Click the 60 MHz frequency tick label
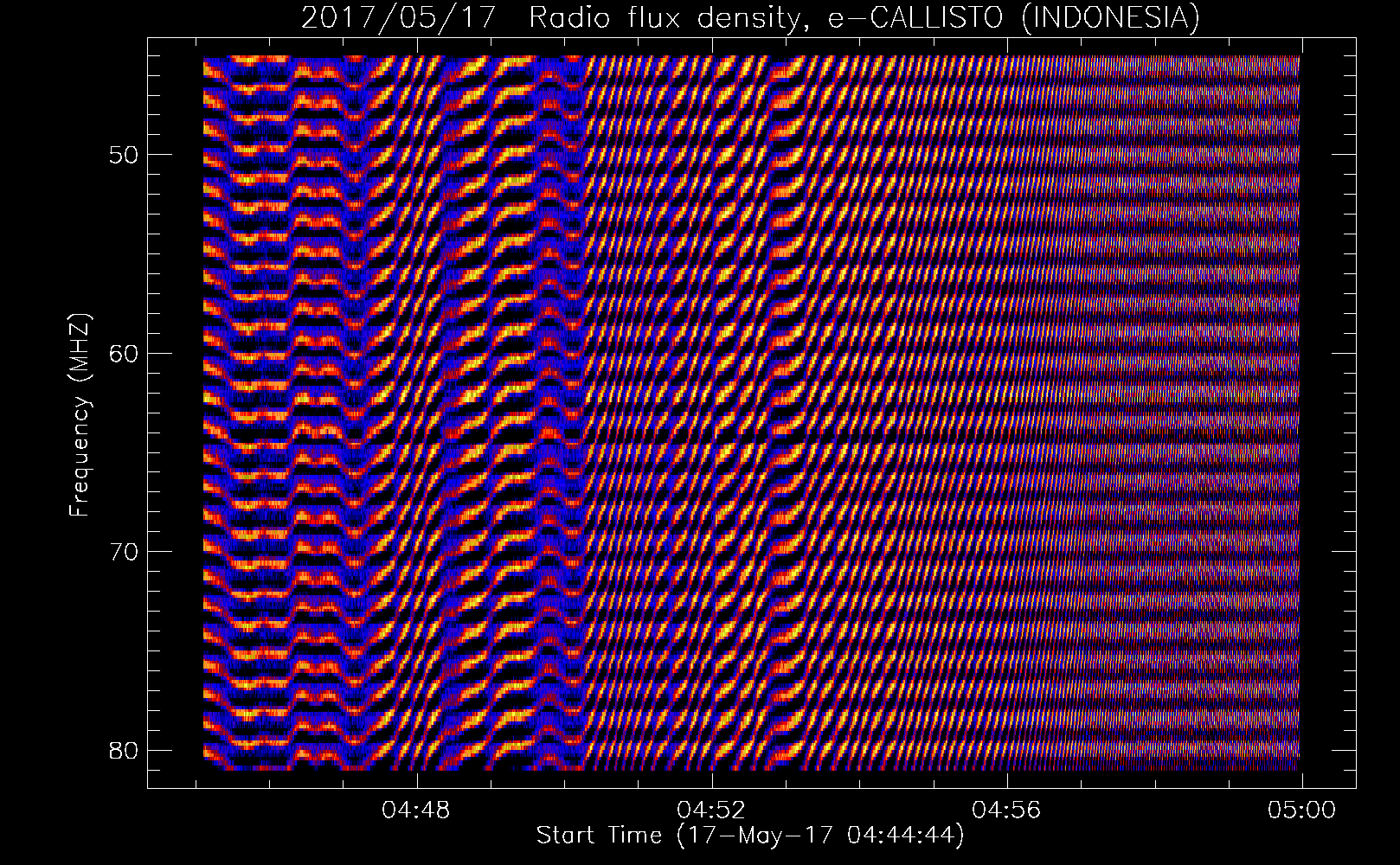The height and width of the screenshot is (865, 1400). (x=123, y=353)
